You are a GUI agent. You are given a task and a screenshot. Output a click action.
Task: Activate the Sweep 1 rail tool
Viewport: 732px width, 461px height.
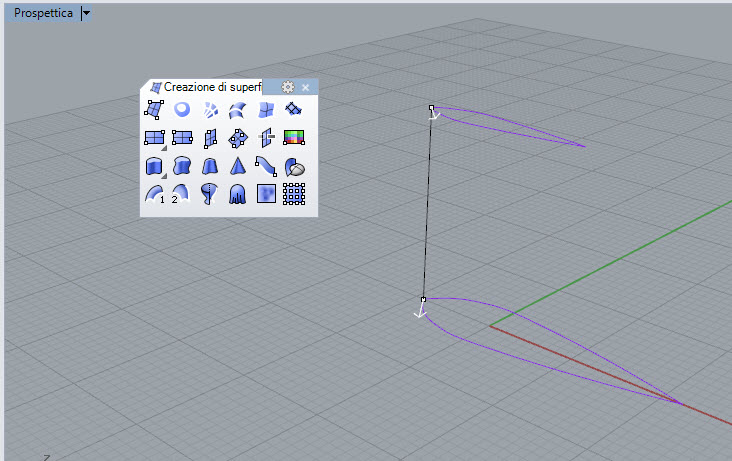(154, 194)
